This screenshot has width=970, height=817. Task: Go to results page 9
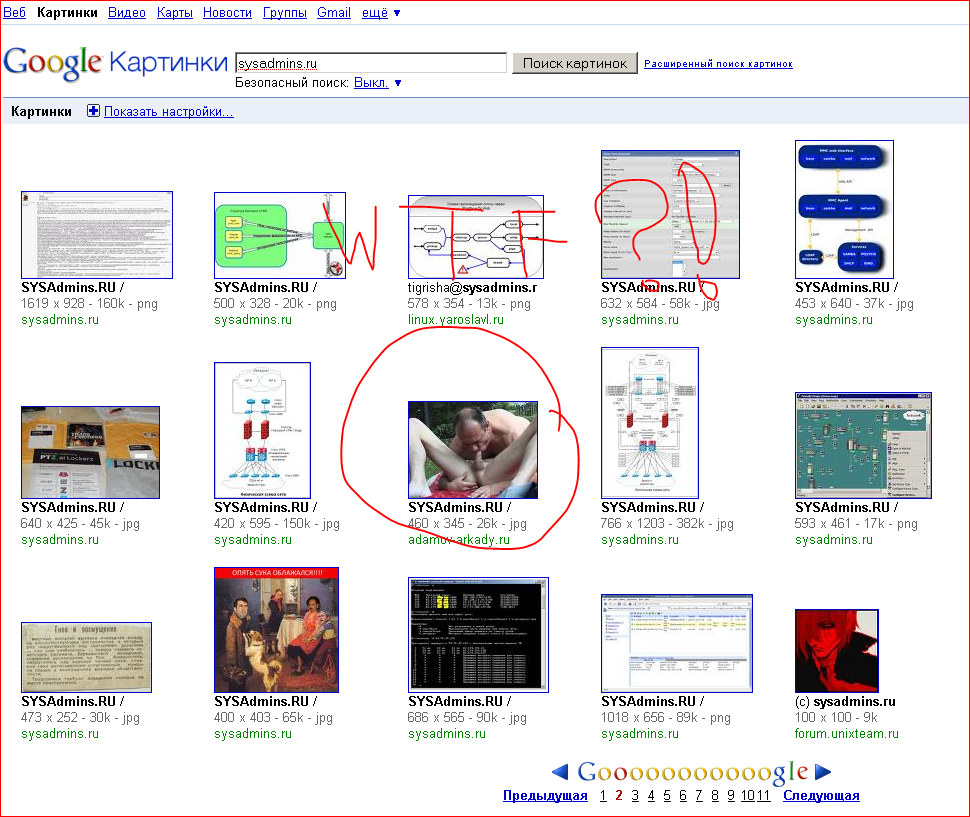point(731,795)
